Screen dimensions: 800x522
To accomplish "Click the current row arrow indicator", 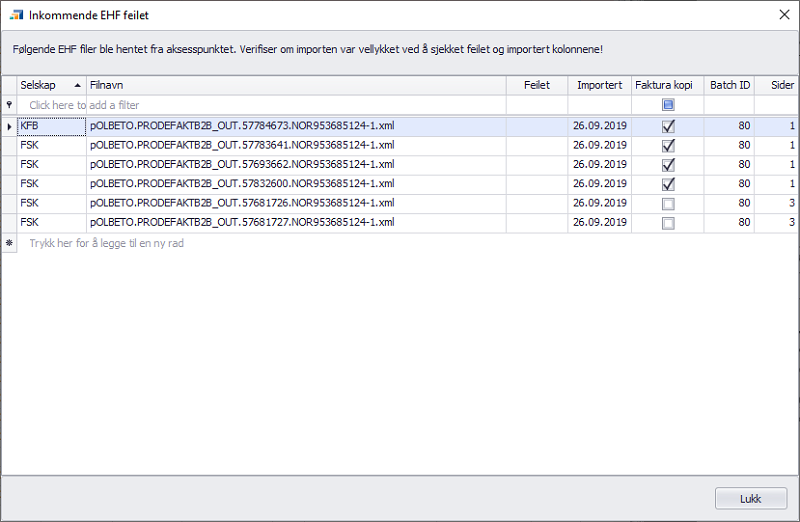I will click(x=9, y=127).
